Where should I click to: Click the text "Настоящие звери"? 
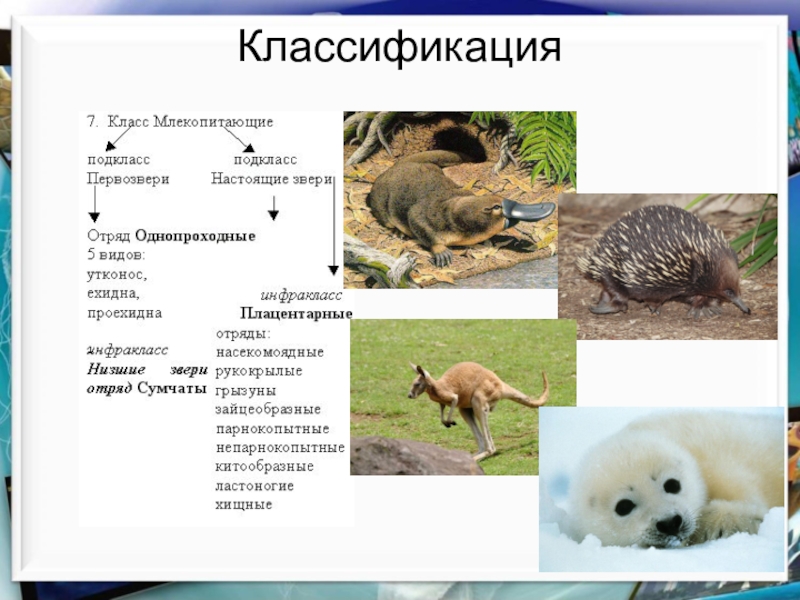pos(272,180)
